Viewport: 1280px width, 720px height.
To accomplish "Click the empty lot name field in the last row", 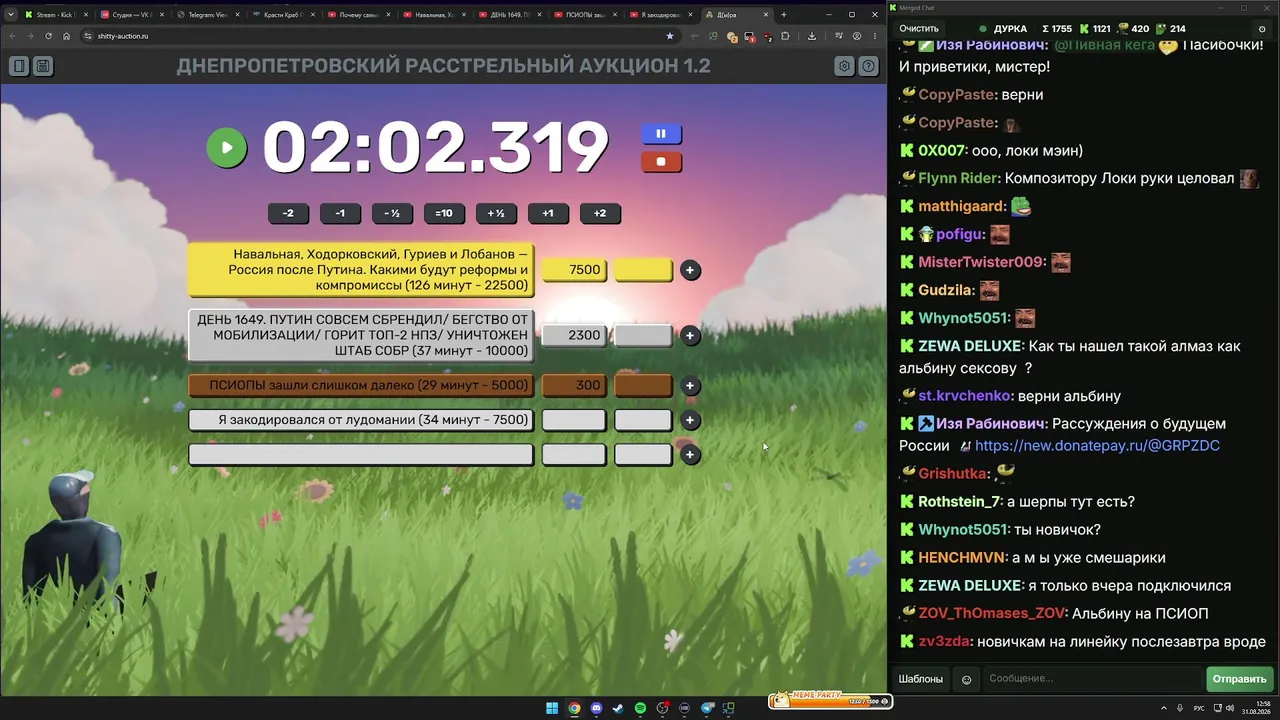I will pos(361,455).
